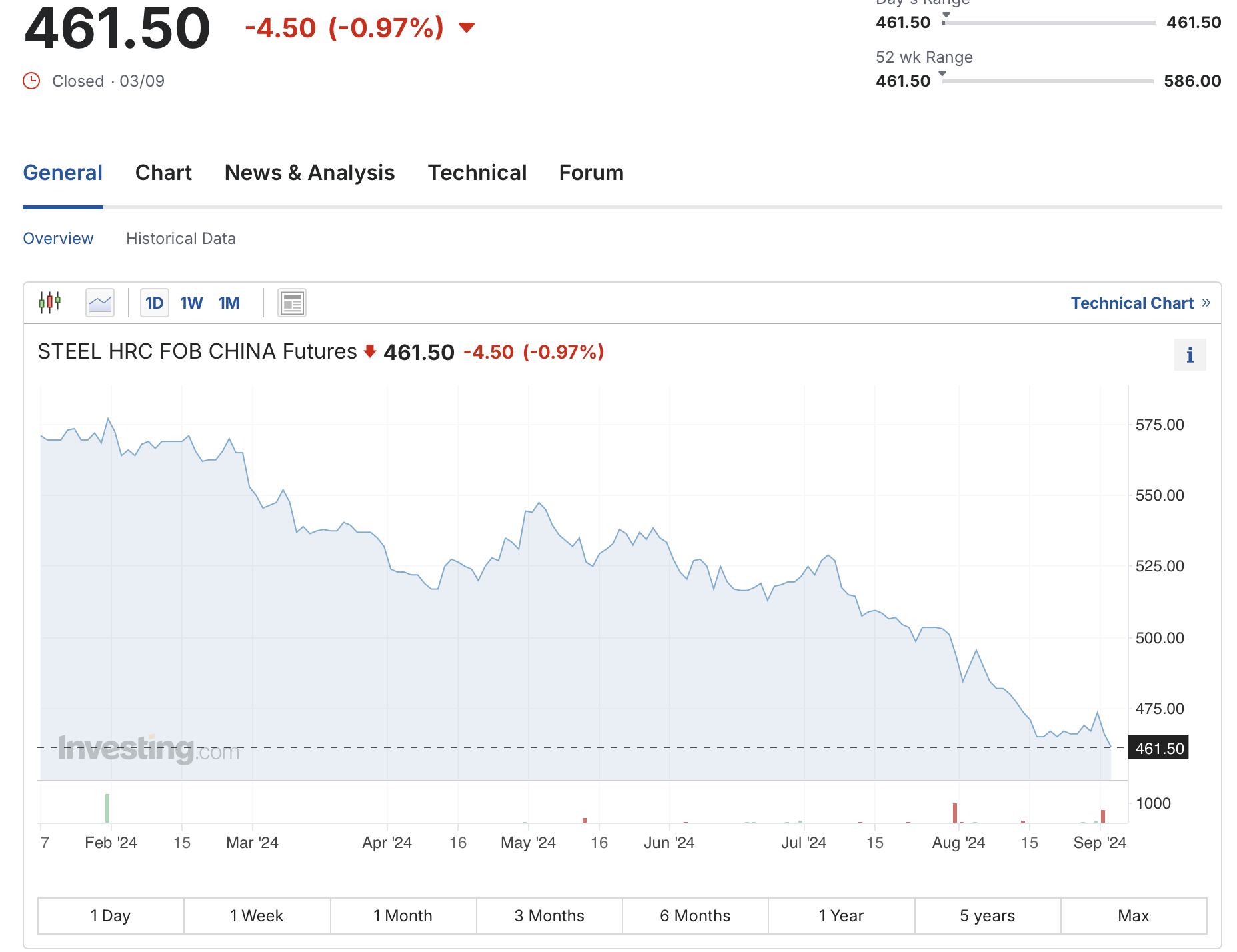1237x952 pixels.
Task: Set chart range to 1 Year
Action: tap(841, 915)
